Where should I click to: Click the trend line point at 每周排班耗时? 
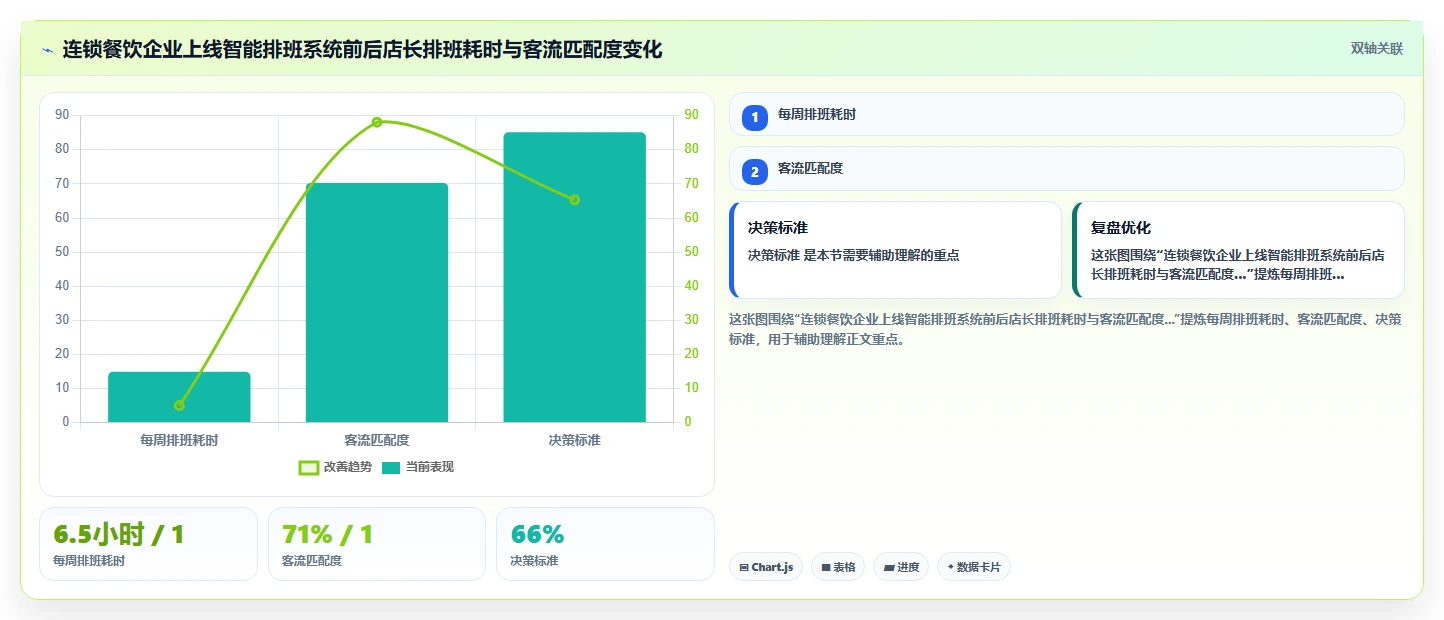click(x=179, y=405)
